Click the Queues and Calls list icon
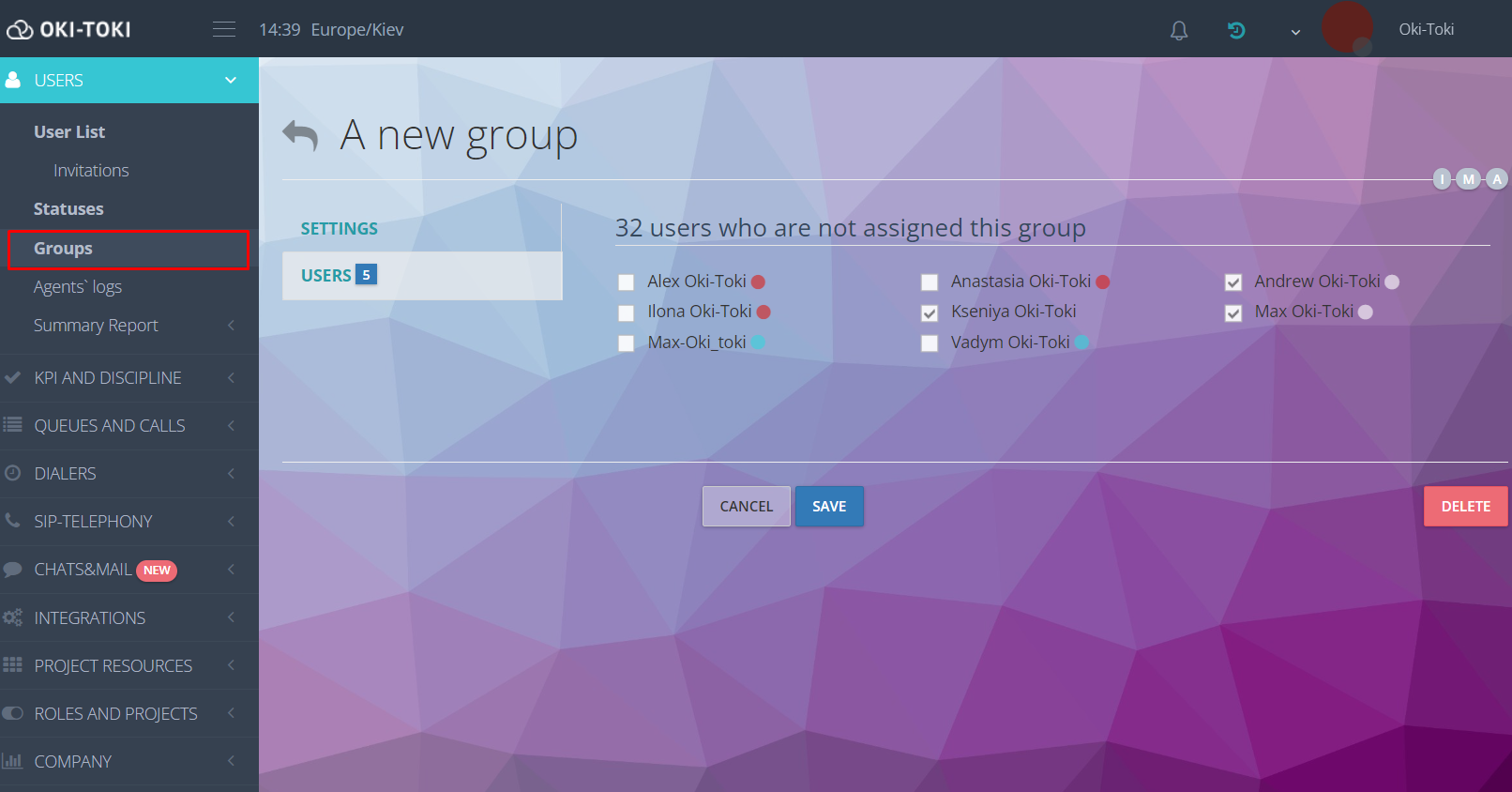 pyautogui.click(x=13, y=425)
